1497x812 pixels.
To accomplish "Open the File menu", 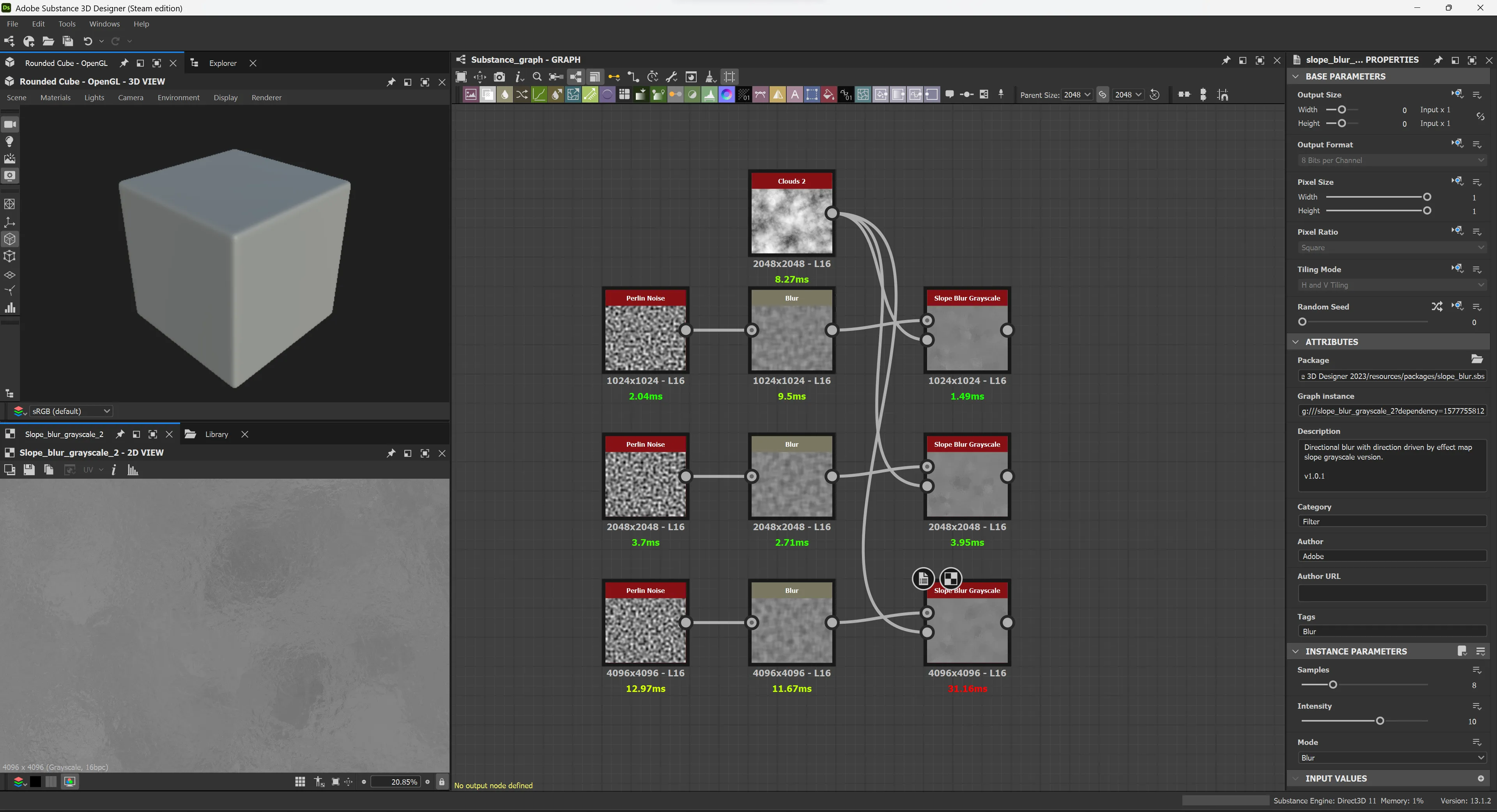I will pyautogui.click(x=12, y=24).
